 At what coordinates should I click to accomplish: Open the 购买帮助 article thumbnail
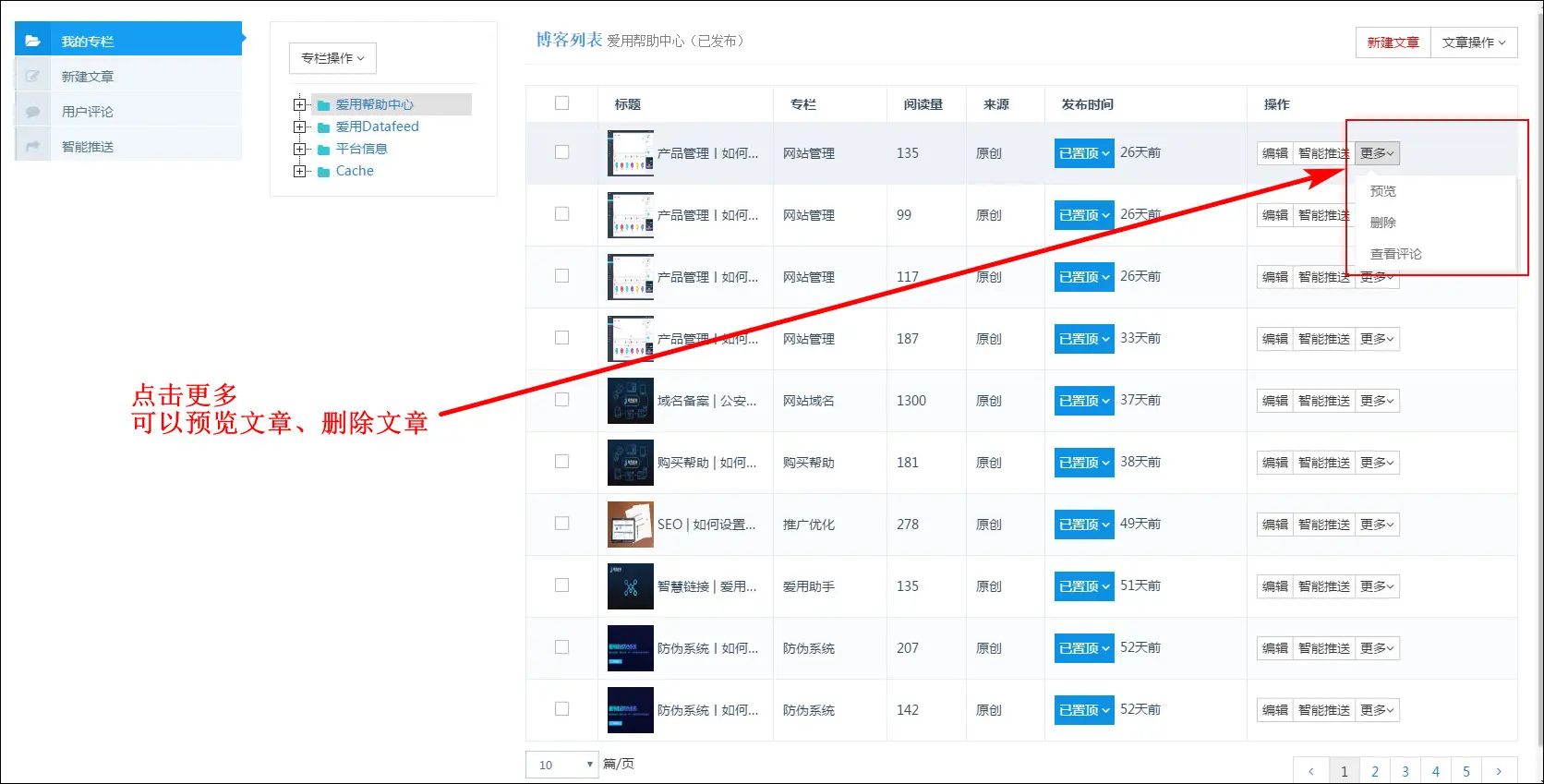(x=631, y=463)
